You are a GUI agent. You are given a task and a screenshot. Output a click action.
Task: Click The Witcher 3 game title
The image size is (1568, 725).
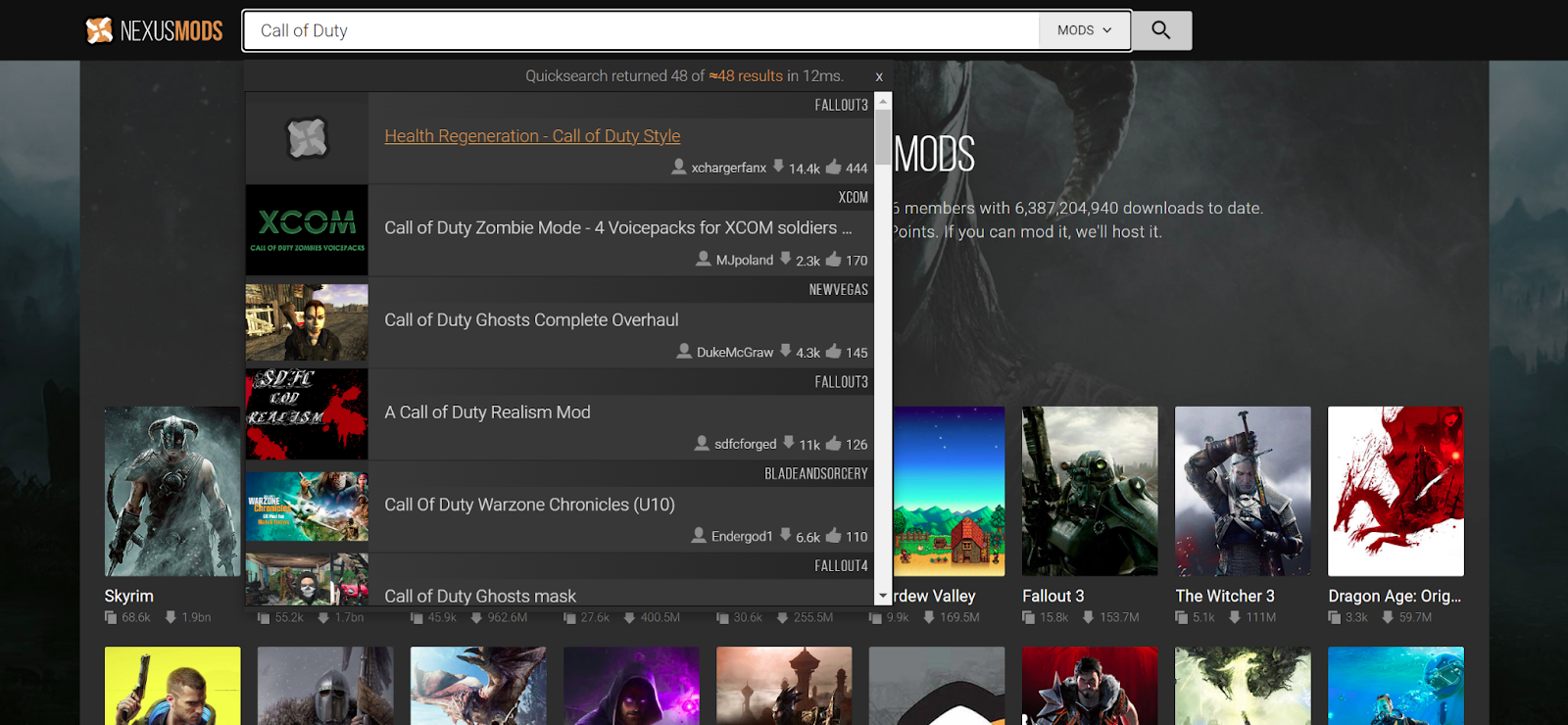coord(1225,596)
